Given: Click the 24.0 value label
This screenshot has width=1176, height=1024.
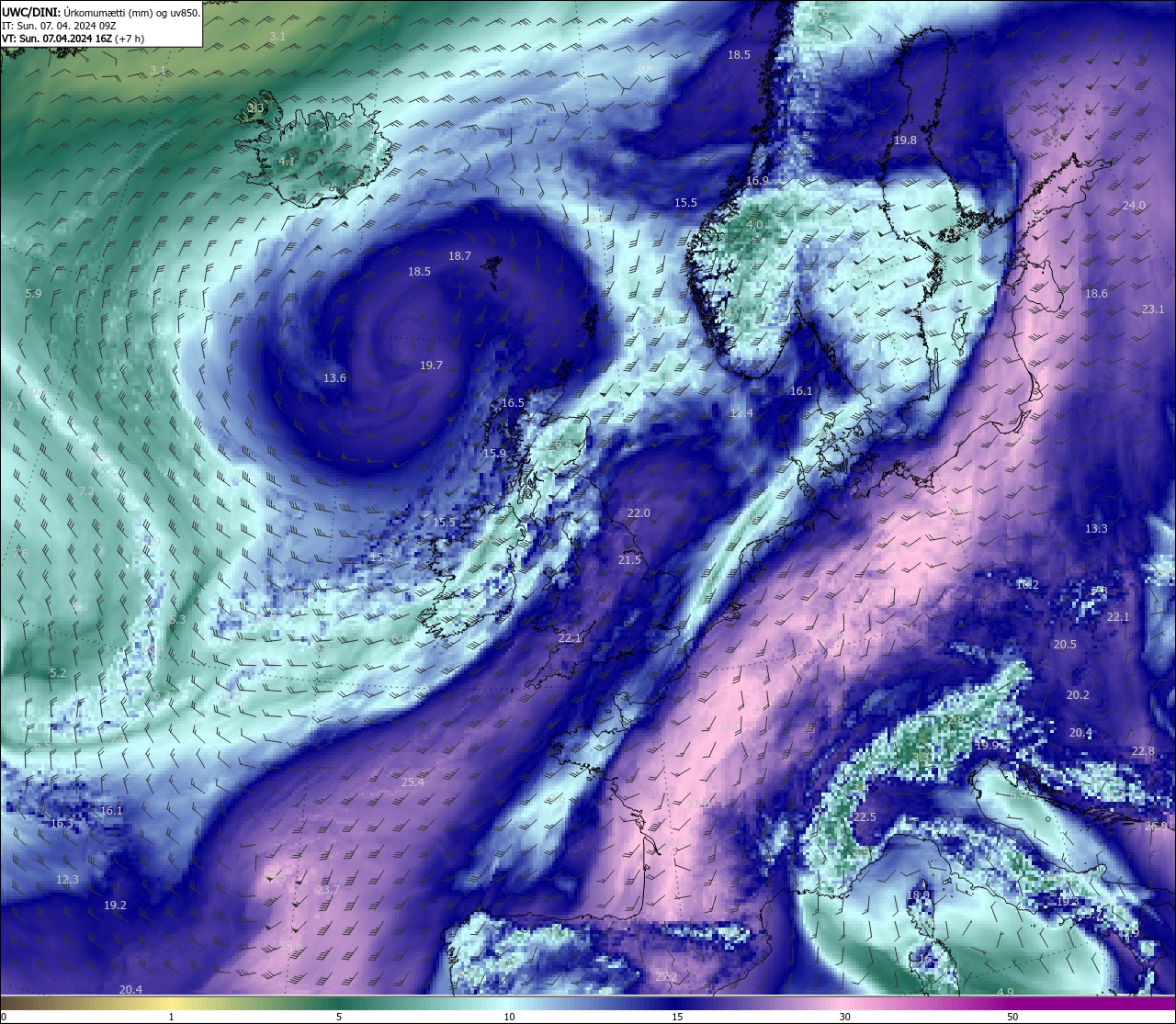Looking at the screenshot, I should [1134, 206].
